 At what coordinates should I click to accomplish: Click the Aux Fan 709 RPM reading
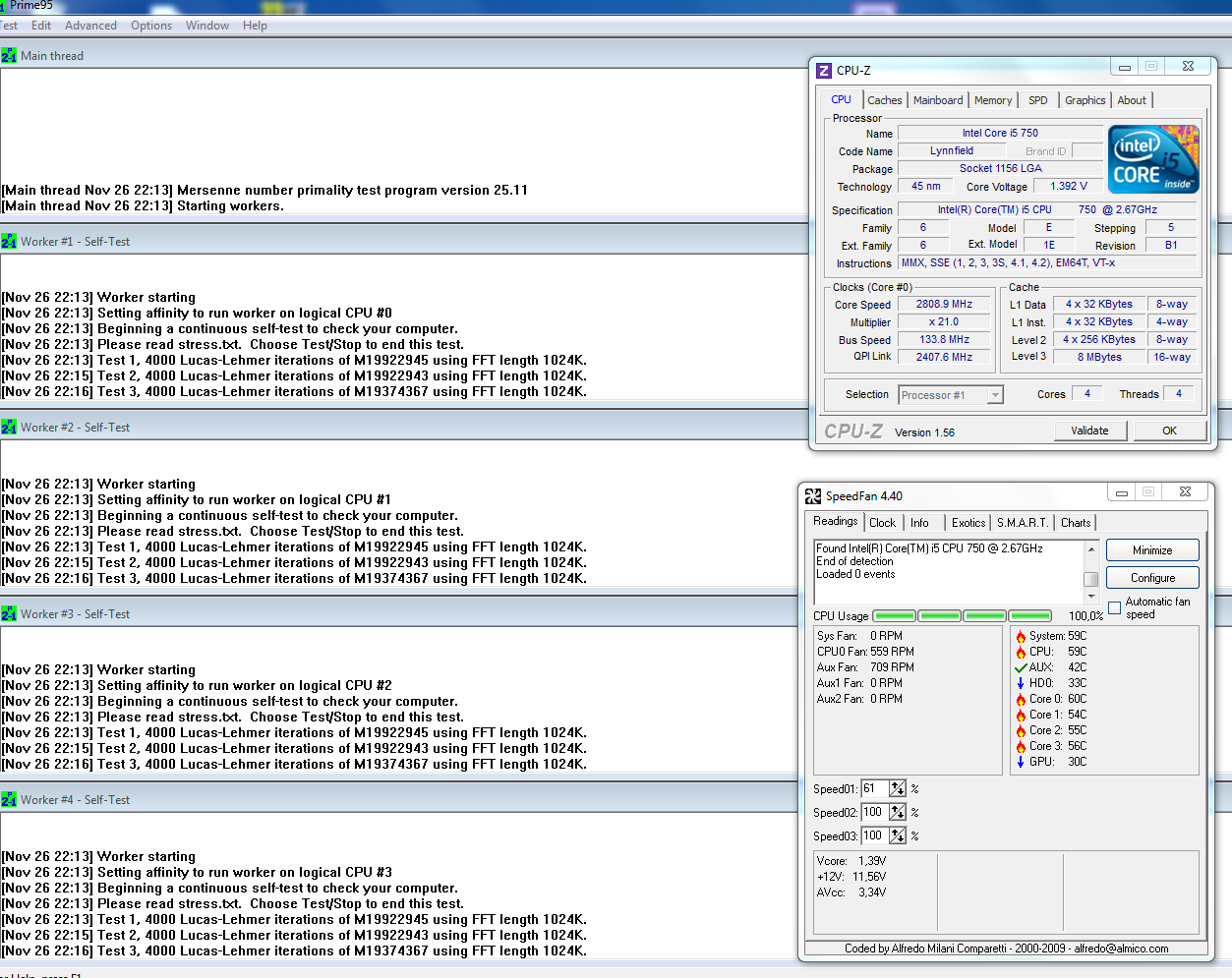pos(865,667)
